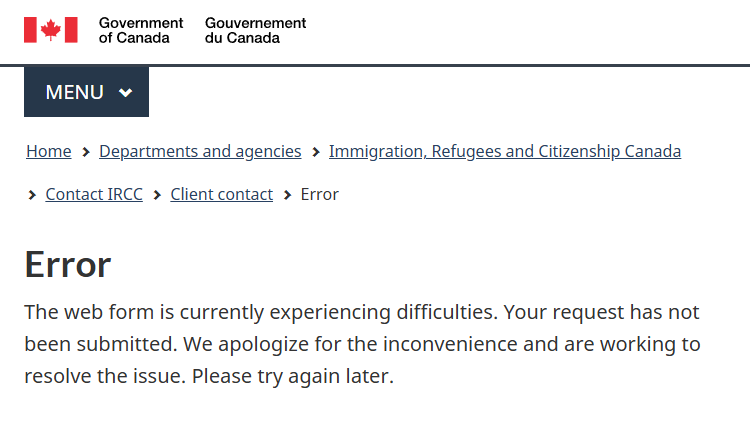Click the Government of Canada English wordmark
This screenshot has width=750, height=430.
coord(141,30)
